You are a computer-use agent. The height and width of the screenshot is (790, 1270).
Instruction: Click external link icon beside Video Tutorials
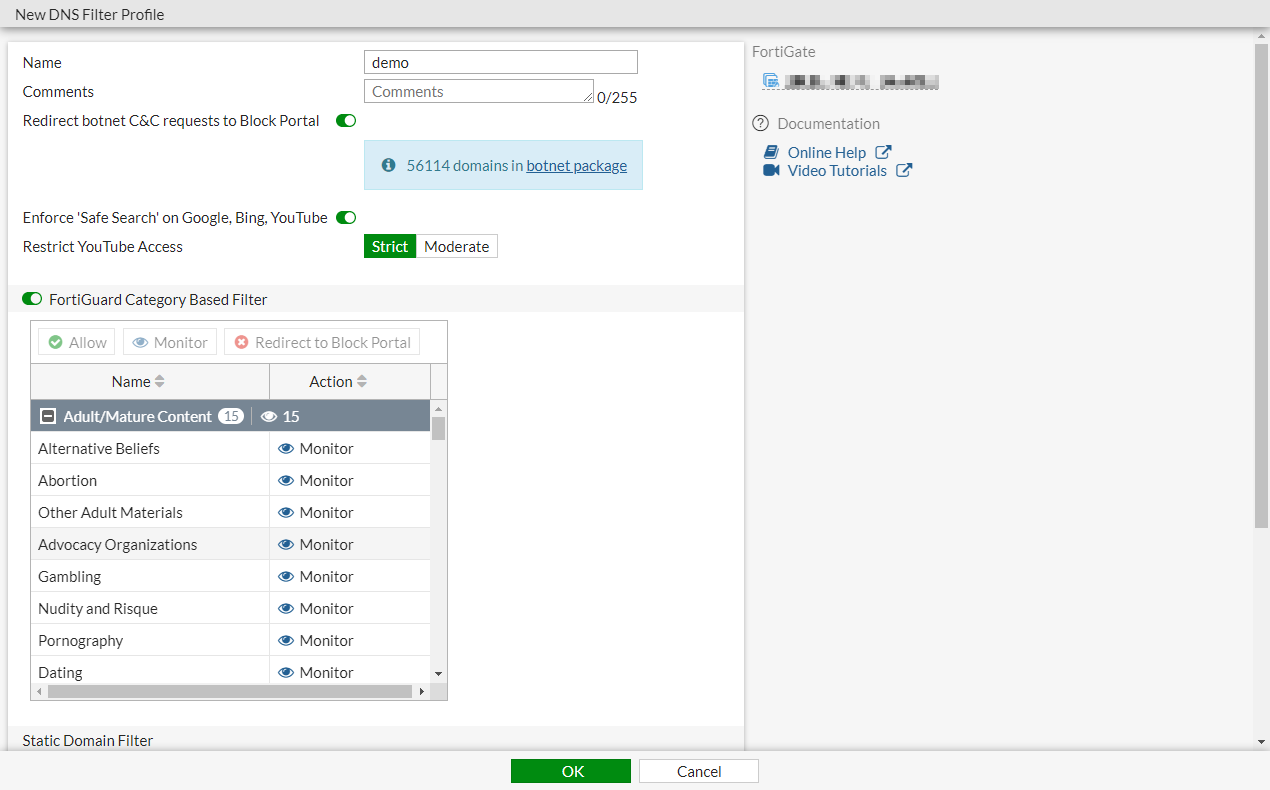click(x=903, y=171)
